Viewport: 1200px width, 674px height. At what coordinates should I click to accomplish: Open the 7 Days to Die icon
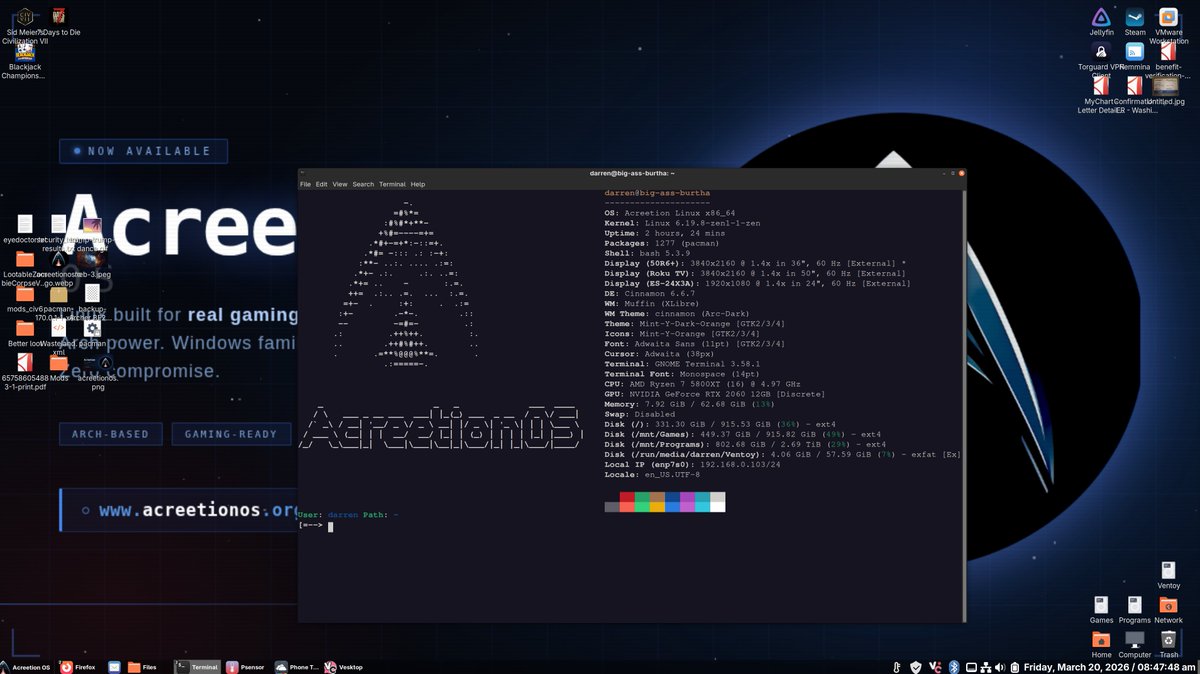[x=60, y=16]
